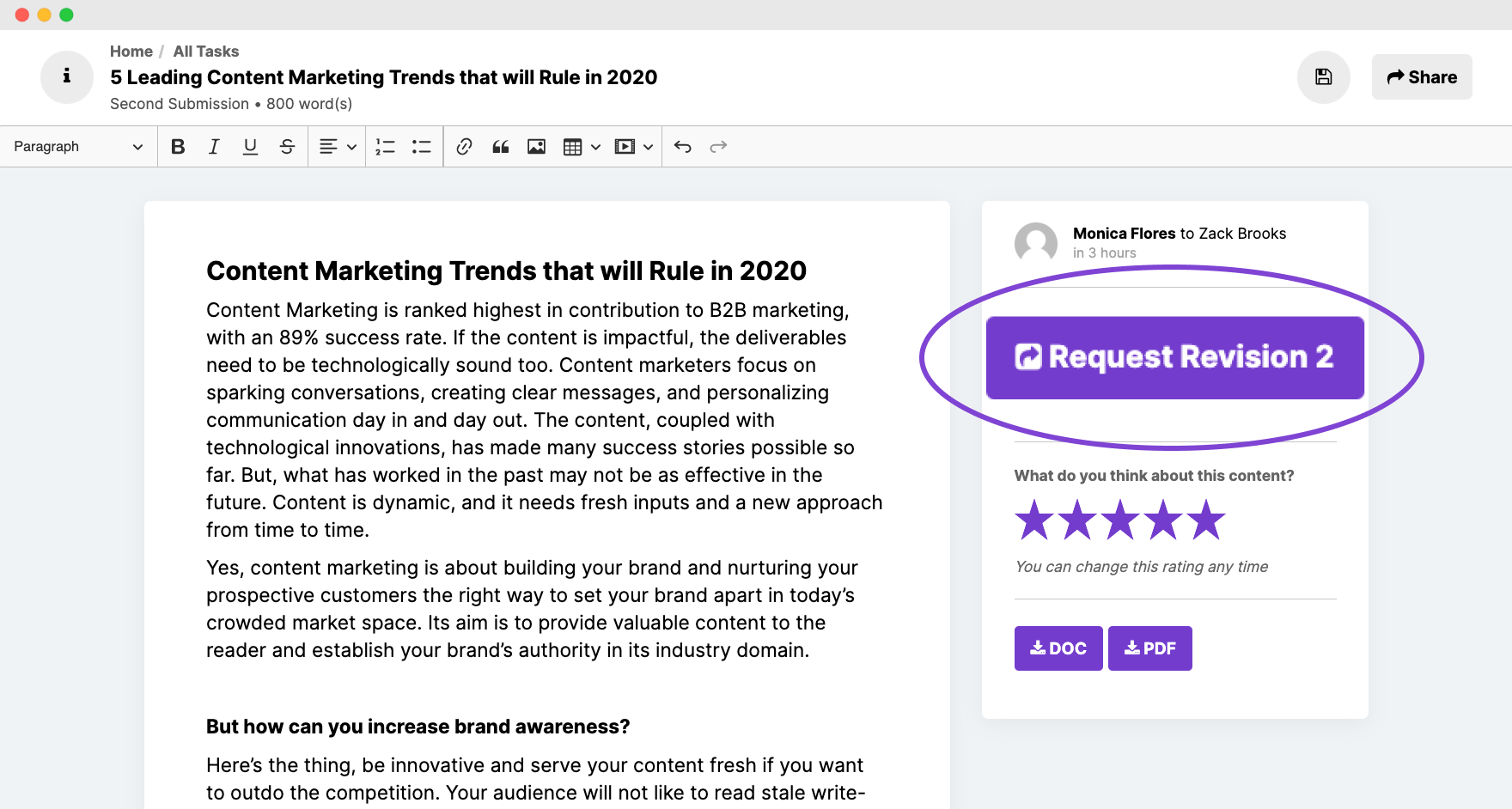Rate content four stars
Viewport: 1512px width, 809px height.
click(x=1163, y=520)
